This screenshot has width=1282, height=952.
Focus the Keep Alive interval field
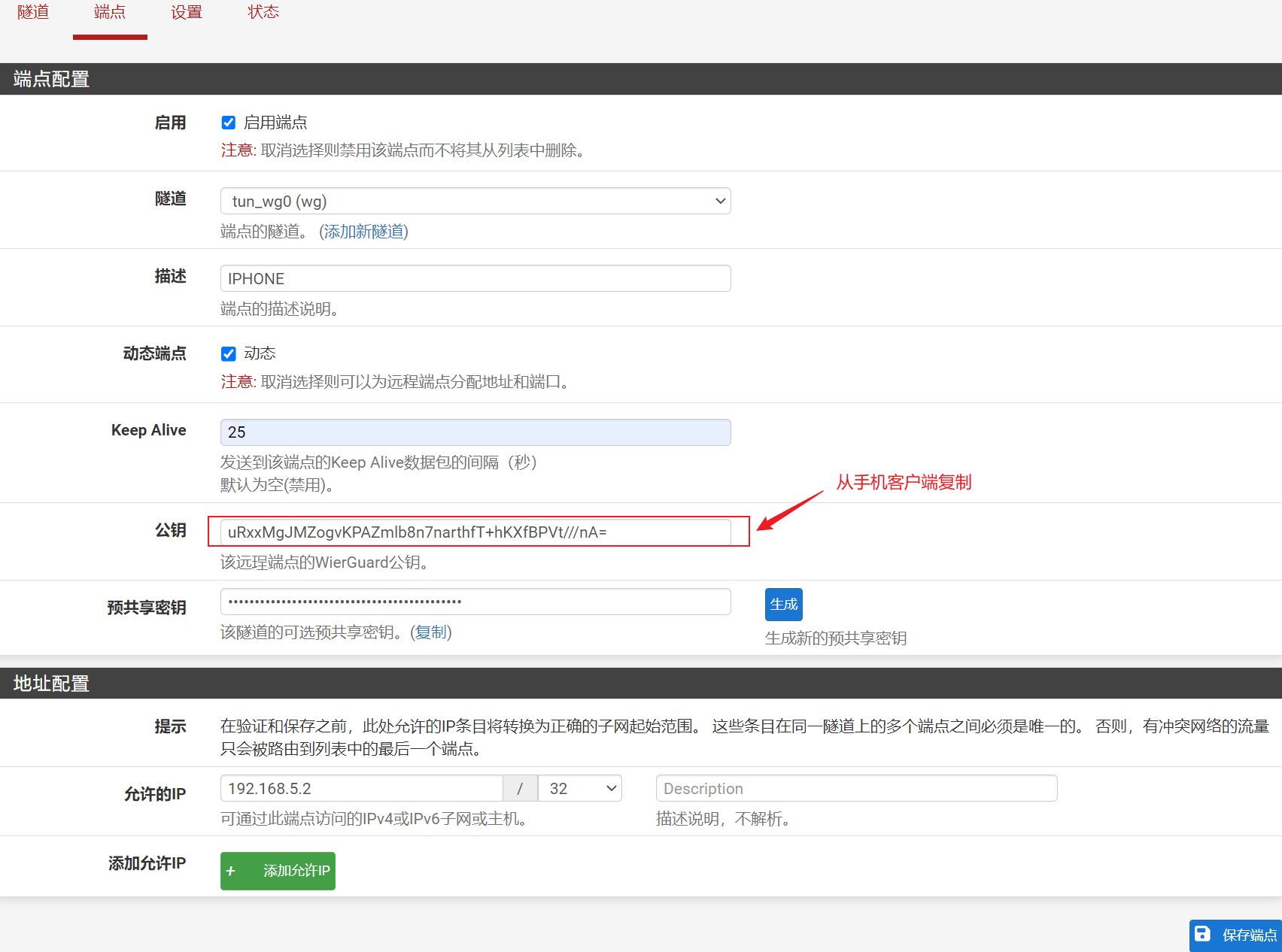pyautogui.click(x=475, y=432)
